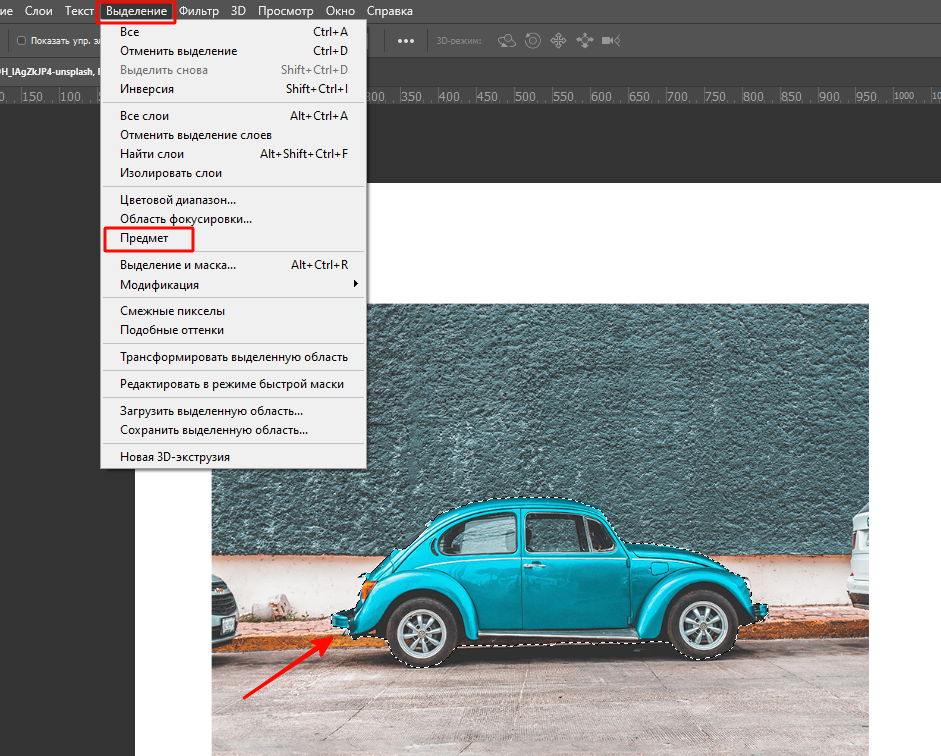Open Цветовой диапазон... dialog
This screenshot has height=756, width=941.
(178, 200)
